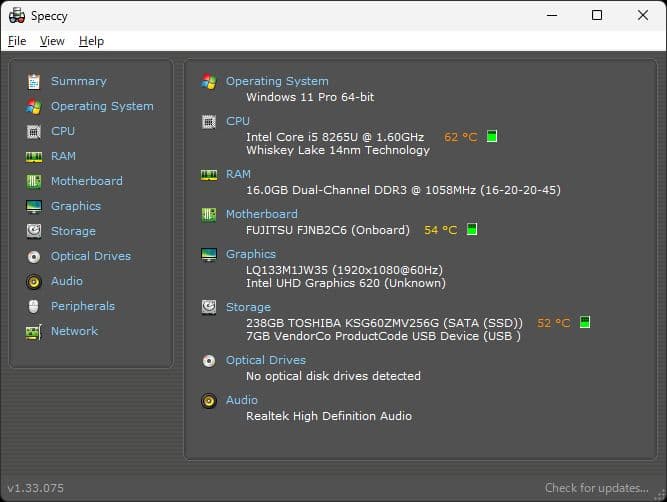Open the View menu
Screen dimensions: 667x502
[52, 41]
